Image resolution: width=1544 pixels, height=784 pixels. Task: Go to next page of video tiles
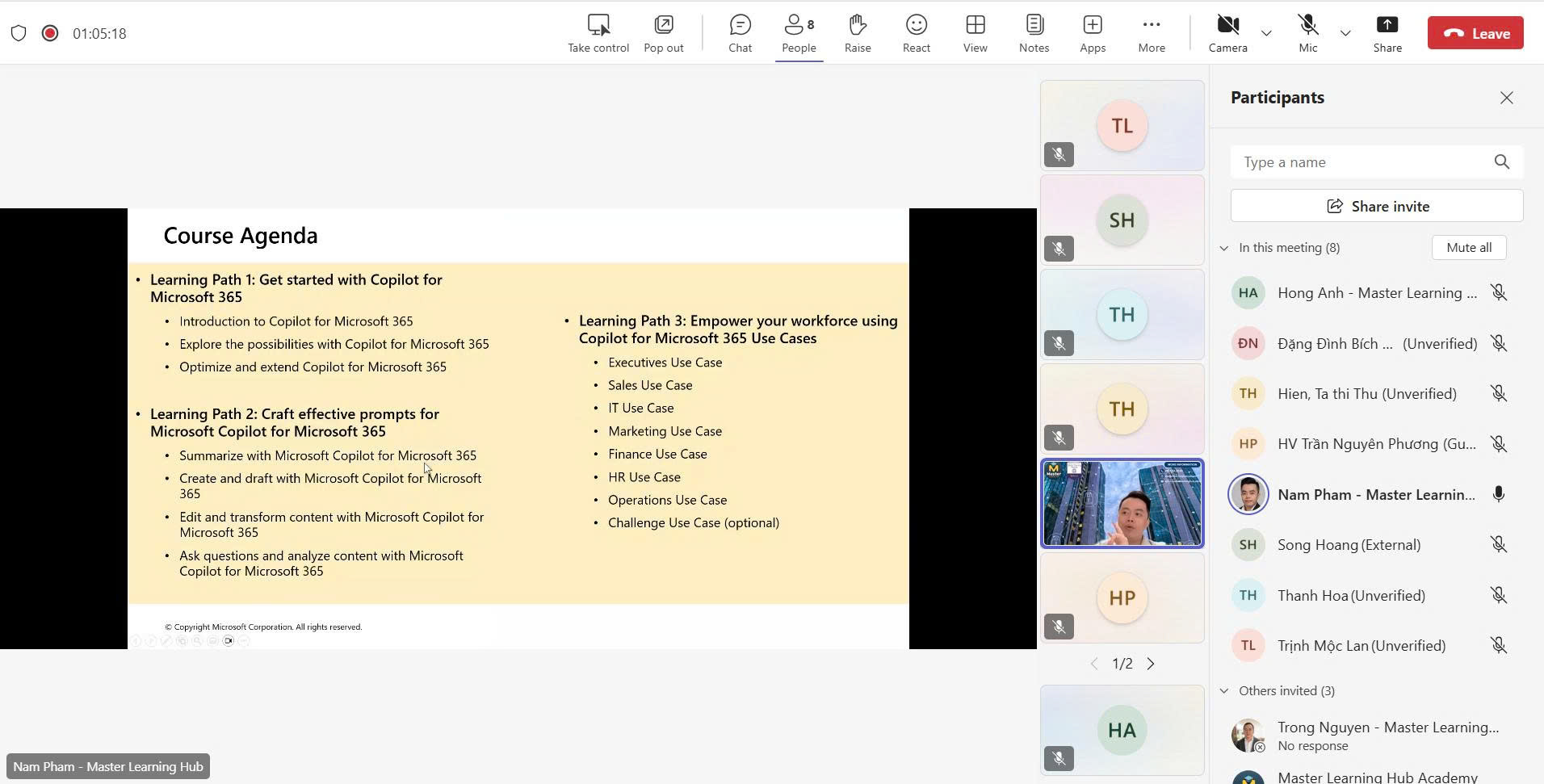pos(1151,664)
